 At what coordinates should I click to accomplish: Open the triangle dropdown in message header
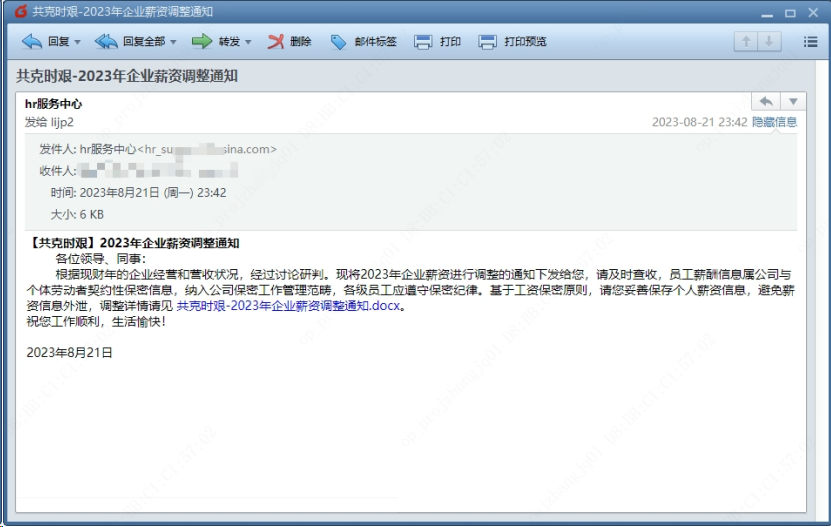pyautogui.click(x=793, y=102)
